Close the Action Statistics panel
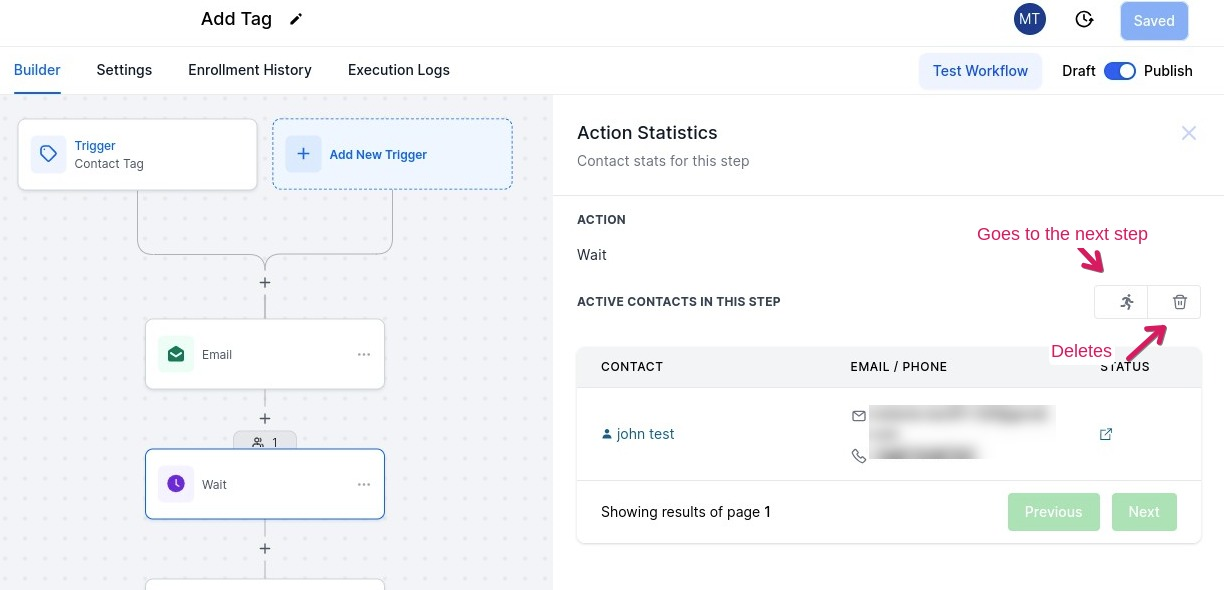 pyautogui.click(x=1188, y=133)
